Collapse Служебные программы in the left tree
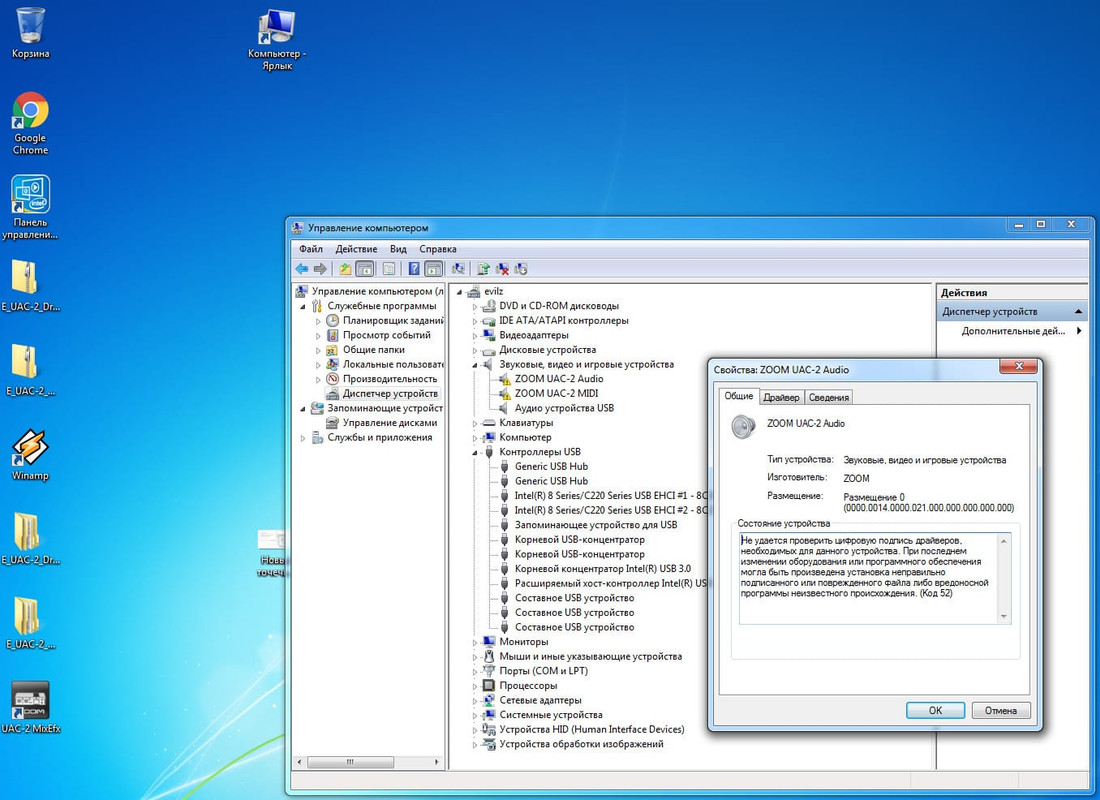This screenshot has width=1100, height=800. (303, 307)
